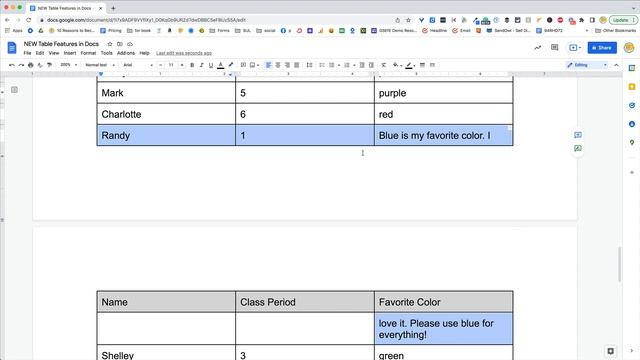Viewport: 640px width, 360px height.
Task: Open the Format menu
Action: point(88,53)
